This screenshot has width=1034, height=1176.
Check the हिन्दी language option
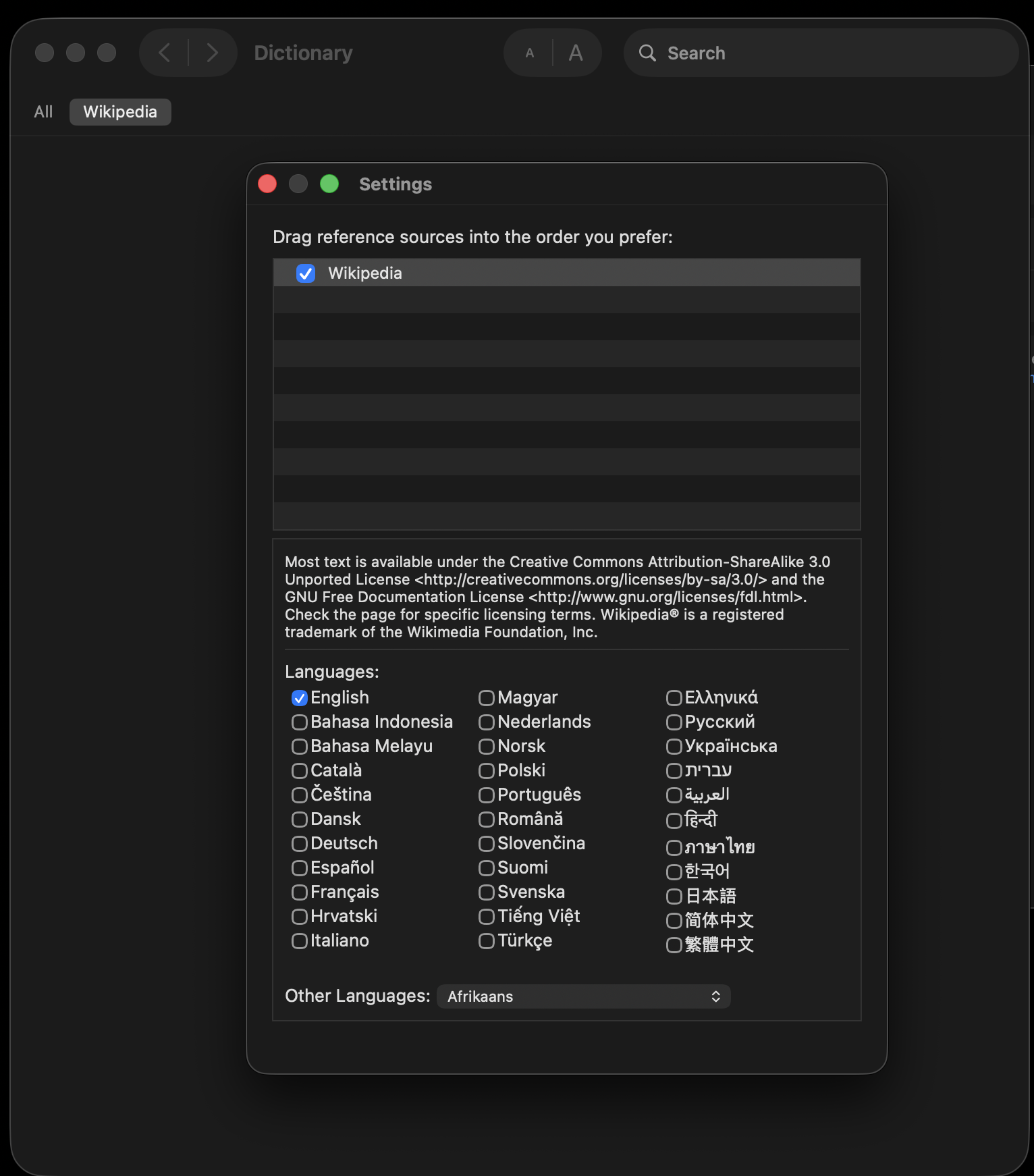[674, 821]
